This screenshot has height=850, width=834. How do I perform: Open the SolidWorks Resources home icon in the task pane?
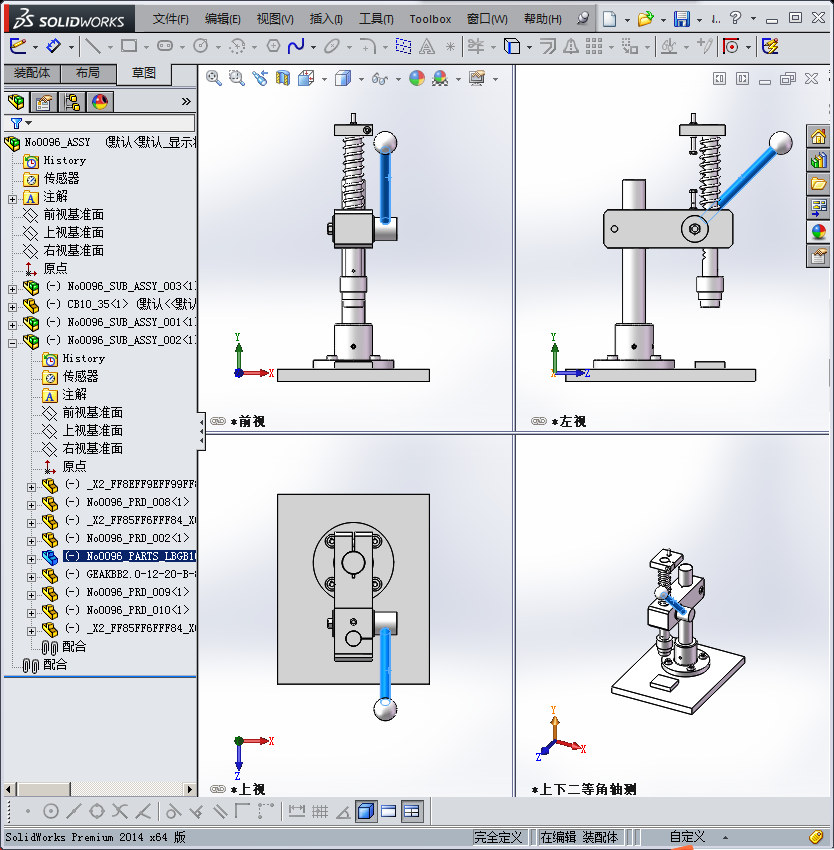[x=818, y=136]
